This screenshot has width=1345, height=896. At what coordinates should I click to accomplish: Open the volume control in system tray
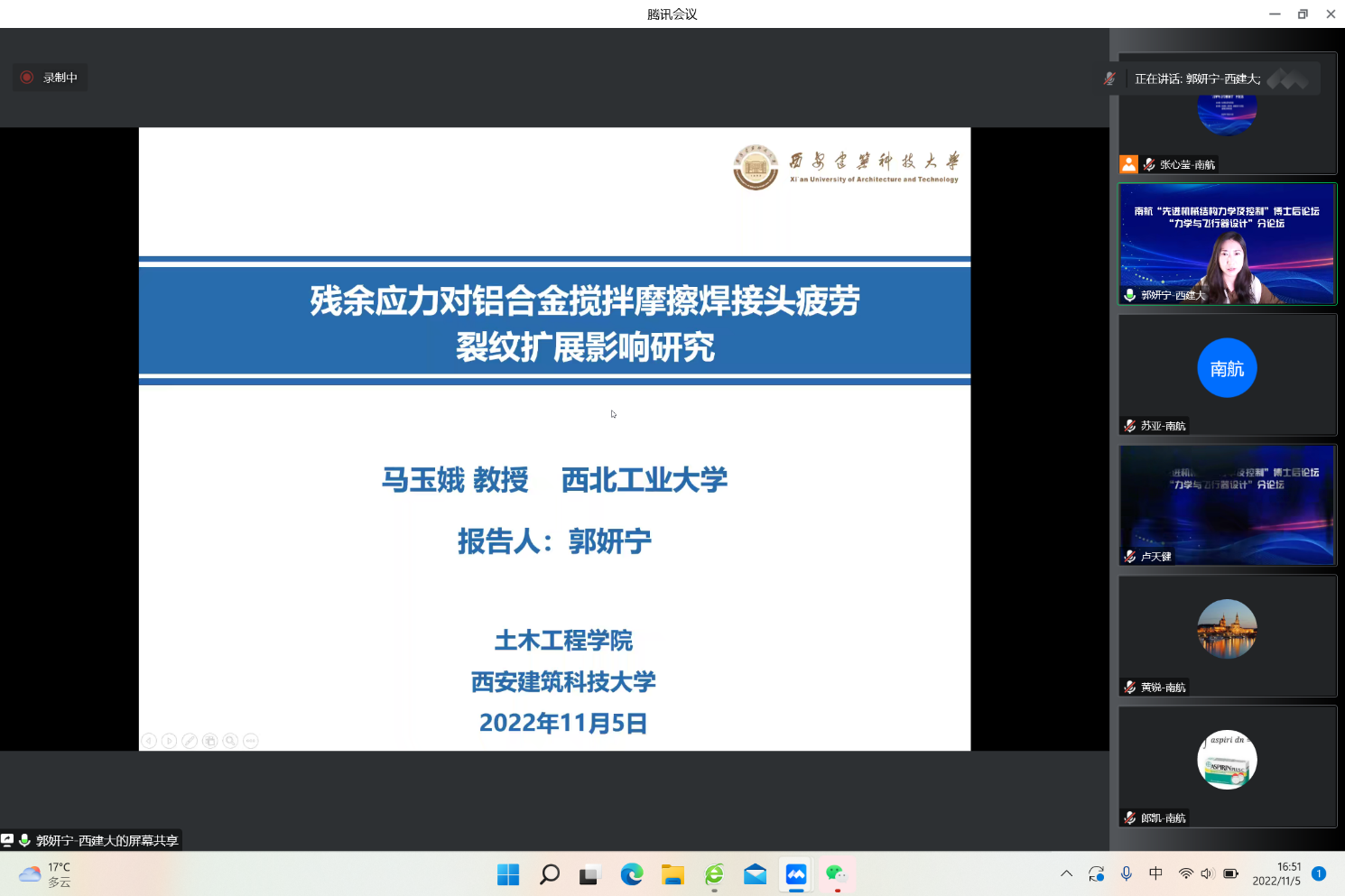coord(1207,873)
